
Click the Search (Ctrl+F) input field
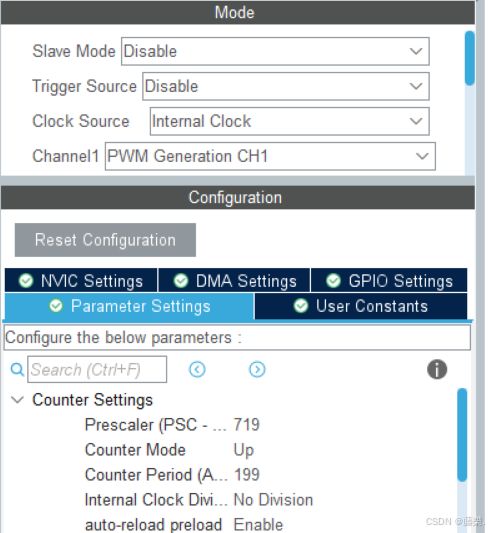click(97, 369)
